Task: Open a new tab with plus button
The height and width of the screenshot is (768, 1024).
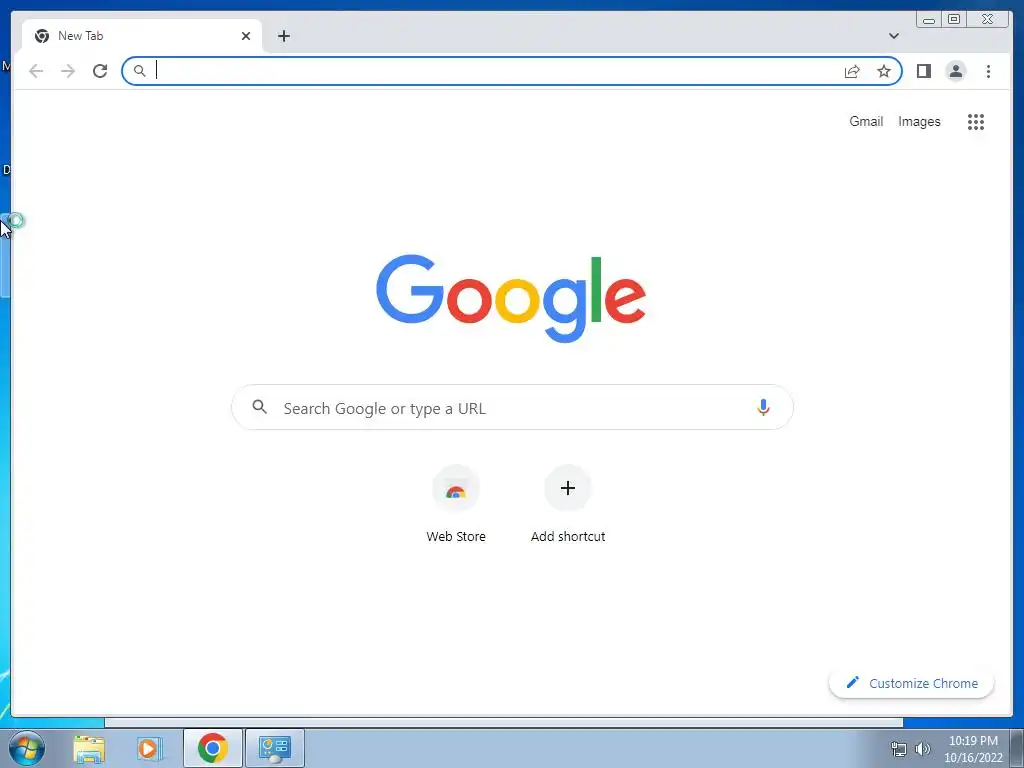Action: click(x=283, y=36)
